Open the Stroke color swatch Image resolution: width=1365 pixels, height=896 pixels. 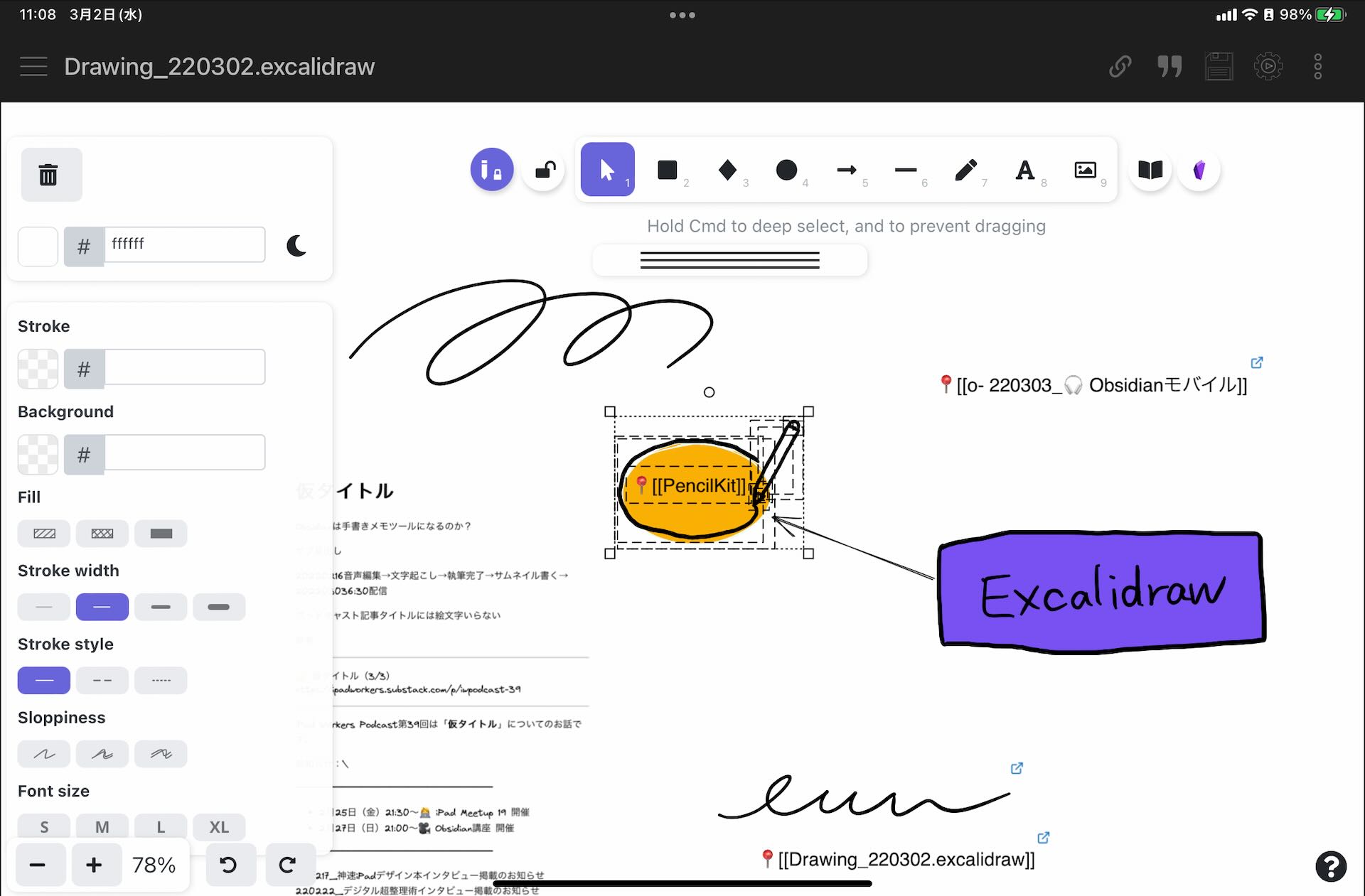click(38, 369)
